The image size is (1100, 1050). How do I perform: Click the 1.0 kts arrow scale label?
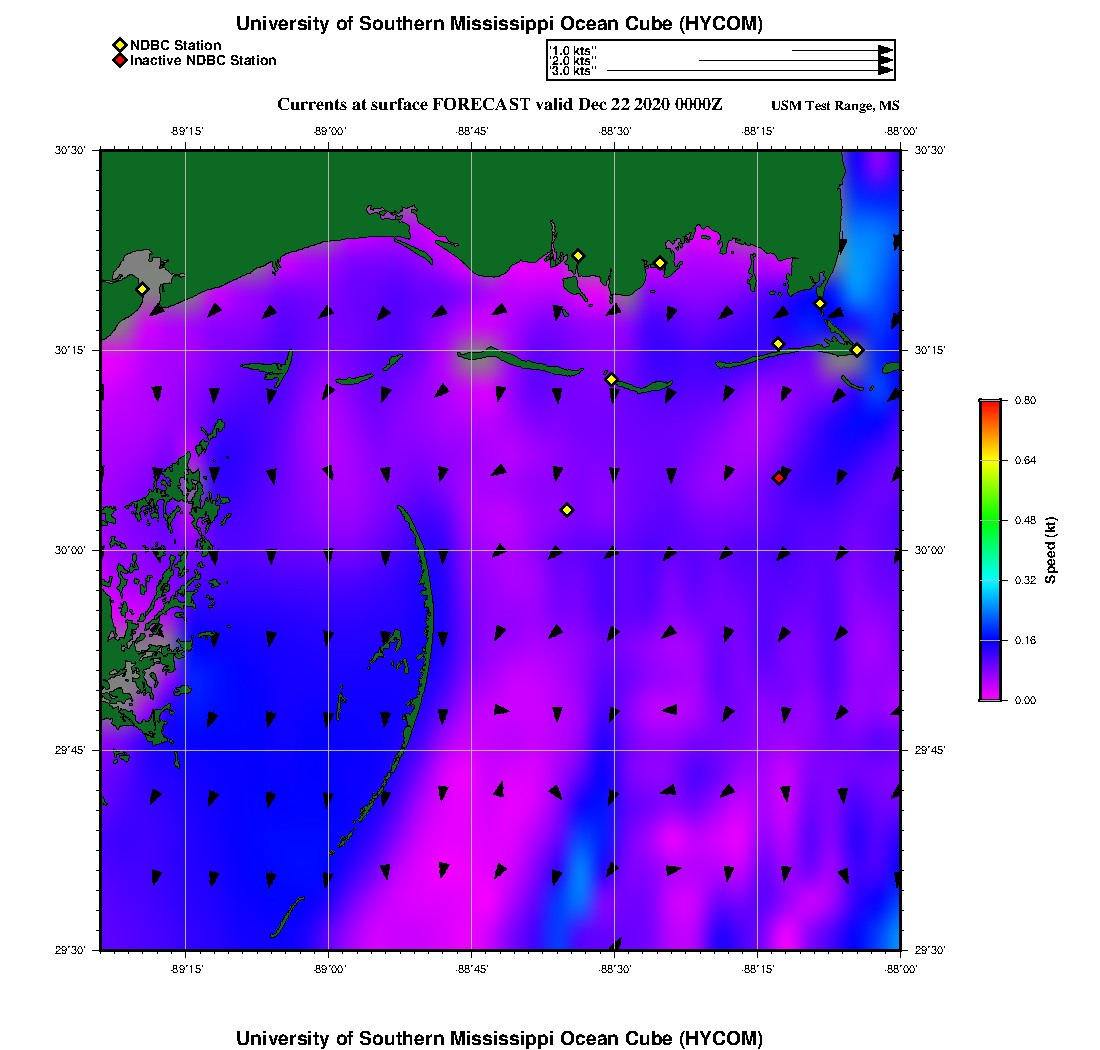(x=573, y=51)
